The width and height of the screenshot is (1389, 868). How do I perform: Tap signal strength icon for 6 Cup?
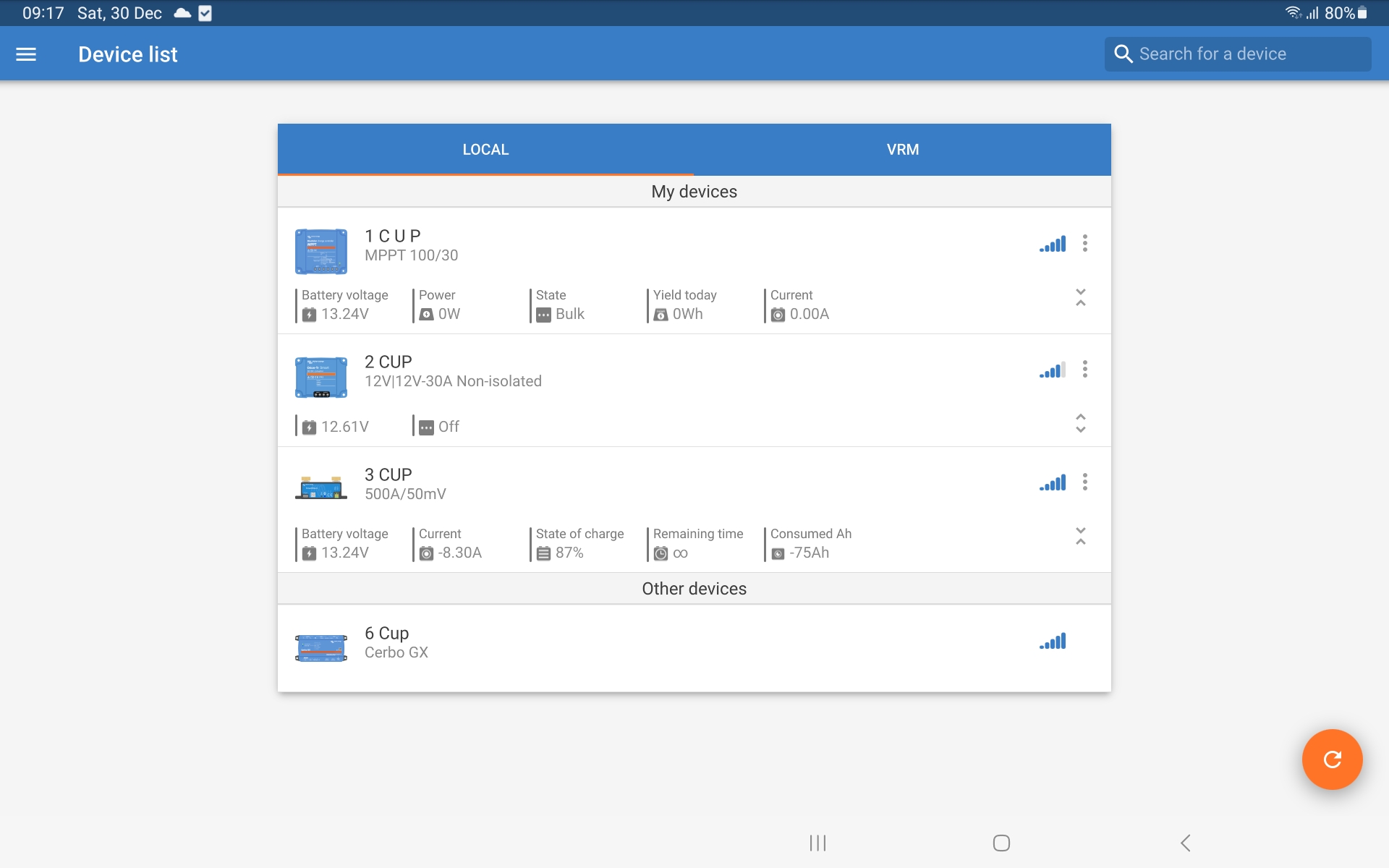point(1053,642)
